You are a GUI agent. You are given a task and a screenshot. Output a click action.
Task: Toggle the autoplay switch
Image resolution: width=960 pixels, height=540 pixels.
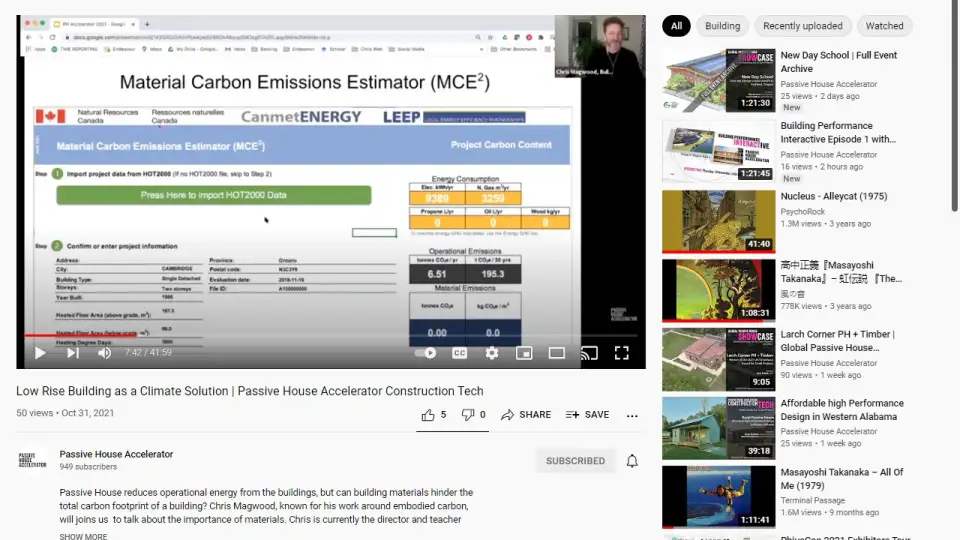[x=426, y=353]
